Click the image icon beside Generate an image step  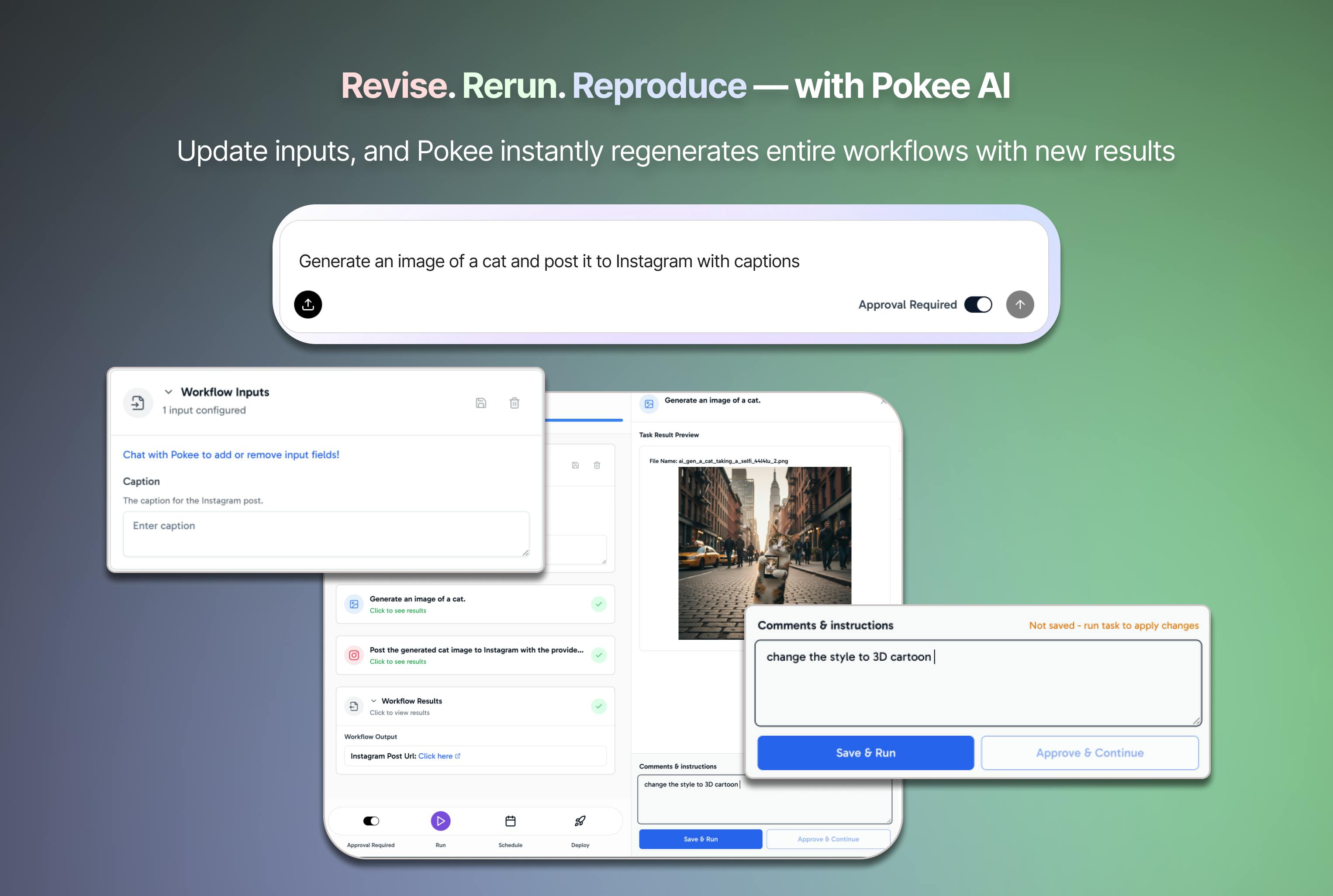click(354, 604)
